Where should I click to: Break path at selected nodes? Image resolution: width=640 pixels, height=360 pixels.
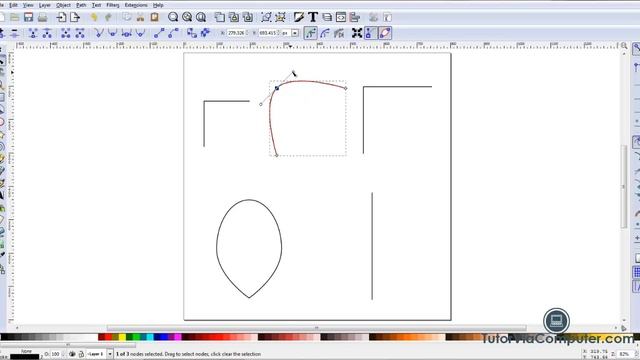(47, 33)
